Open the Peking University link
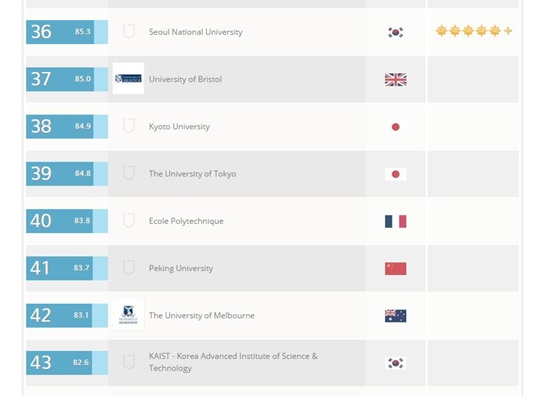Viewport: 540px width, 396px height. click(181, 268)
